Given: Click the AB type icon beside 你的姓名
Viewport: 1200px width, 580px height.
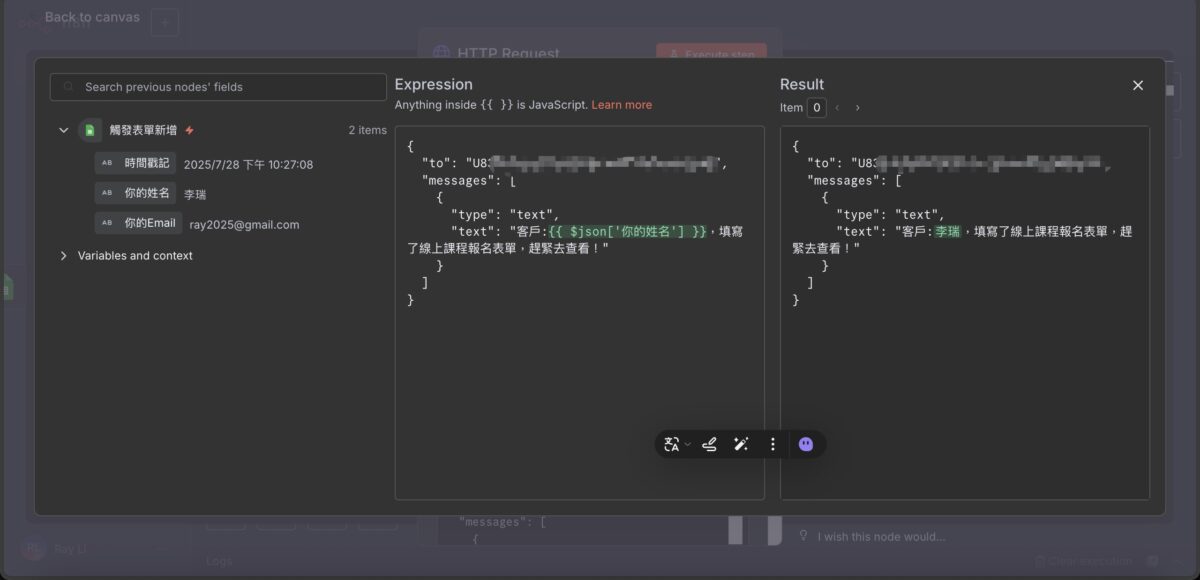Looking at the screenshot, I should [107, 193].
